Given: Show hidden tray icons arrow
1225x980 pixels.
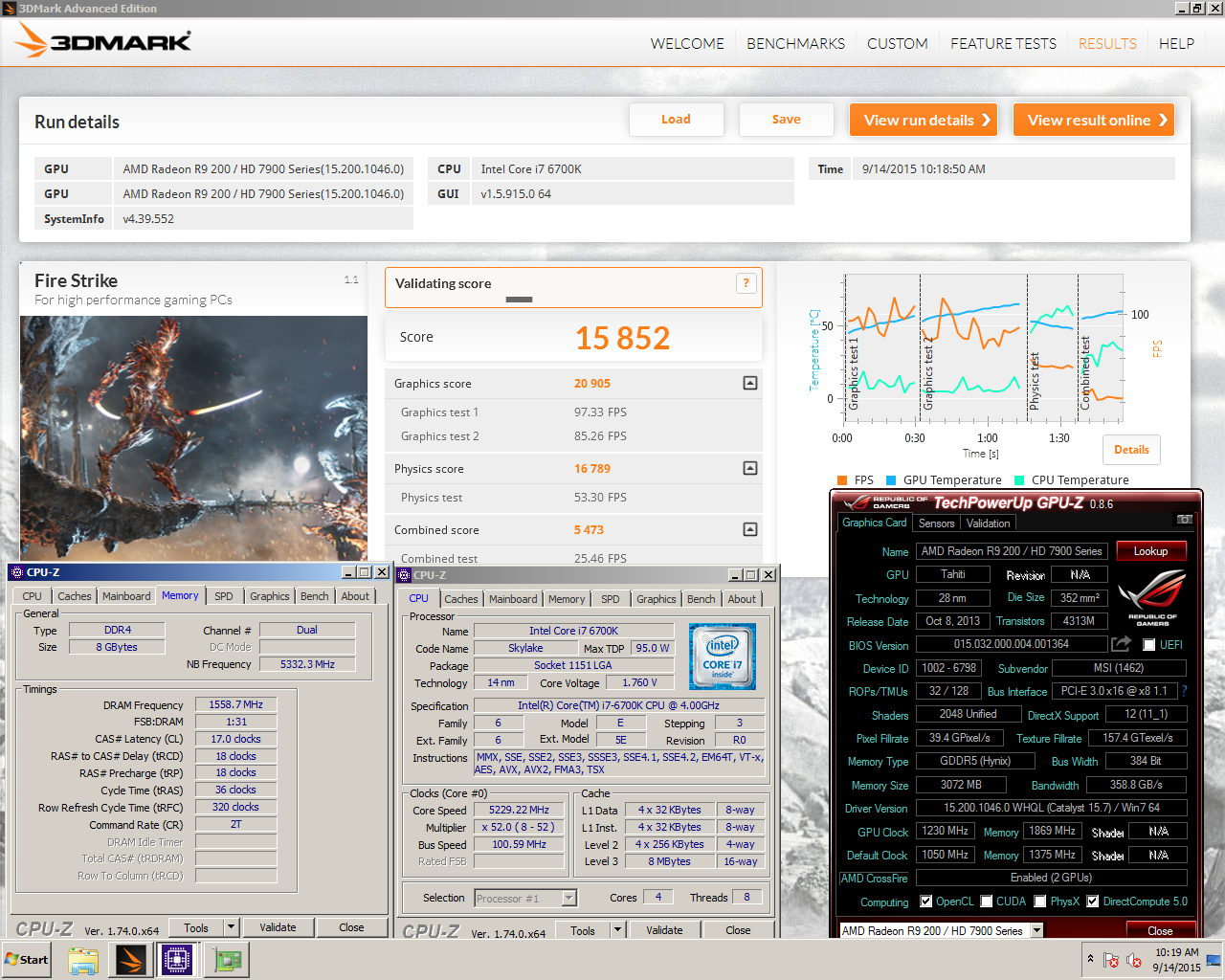Looking at the screenshot, I should 1089,958.
